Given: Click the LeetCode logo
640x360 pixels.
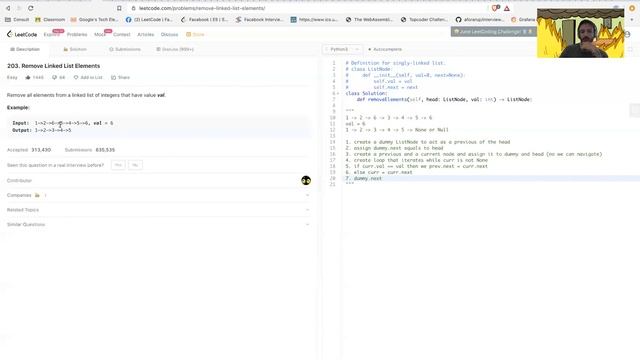Looking at the screenshot, I should point(22,34).
